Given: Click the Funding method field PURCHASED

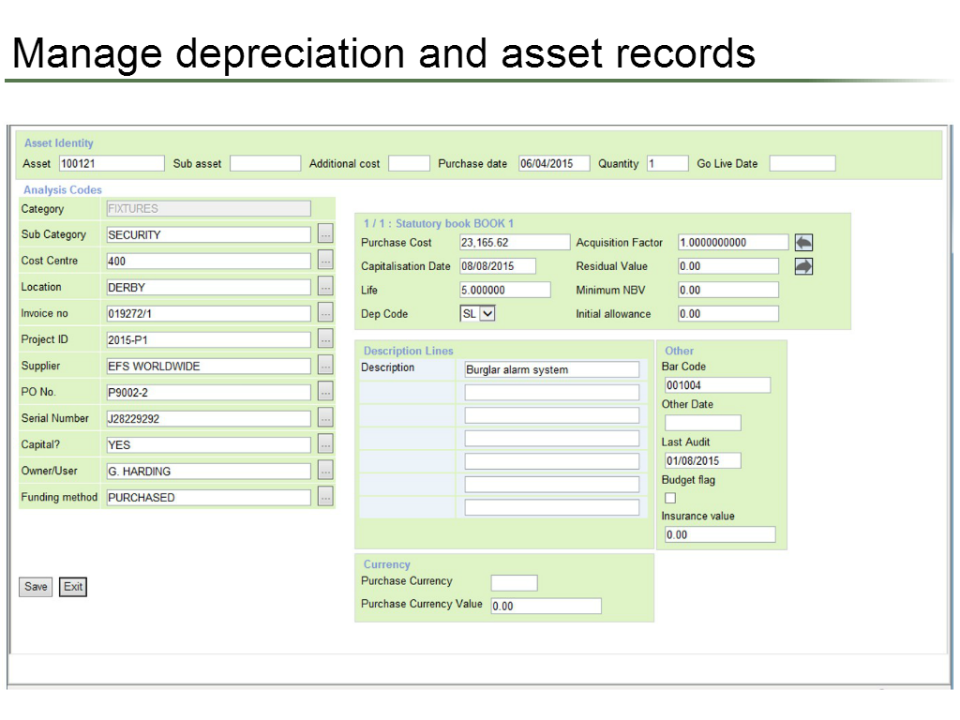Looking at the screenshot, I should click(x=208, y=498).
